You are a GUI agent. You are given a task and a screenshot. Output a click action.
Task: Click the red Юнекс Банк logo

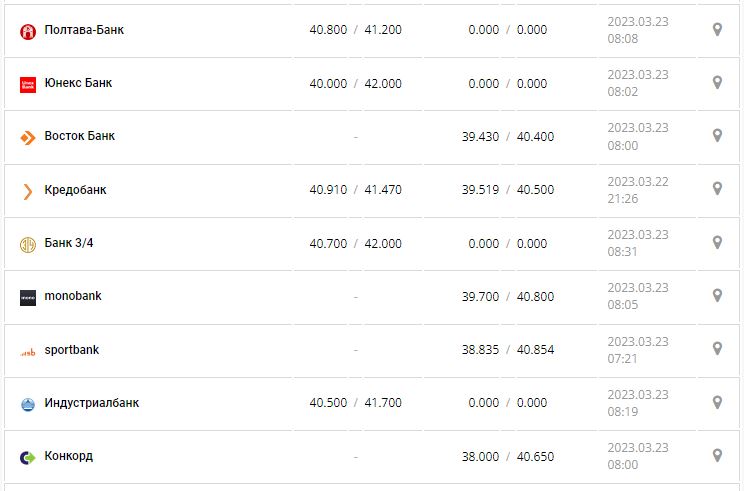click(28, 84)
